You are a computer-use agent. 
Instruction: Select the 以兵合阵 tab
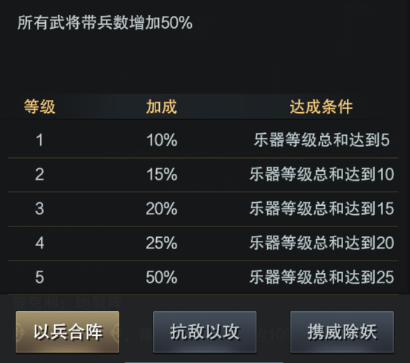click(67, 332)
